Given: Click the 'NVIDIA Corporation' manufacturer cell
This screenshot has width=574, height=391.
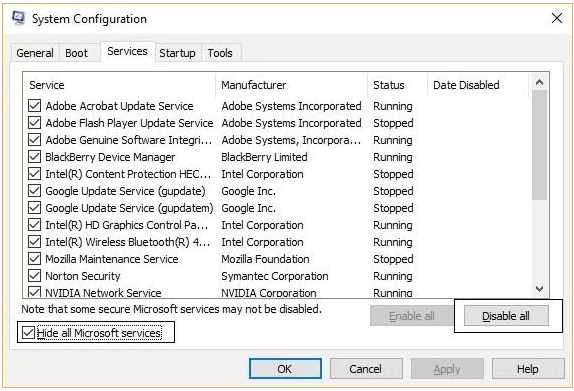Looking at the screenshot, I should (x=269, y=293).
